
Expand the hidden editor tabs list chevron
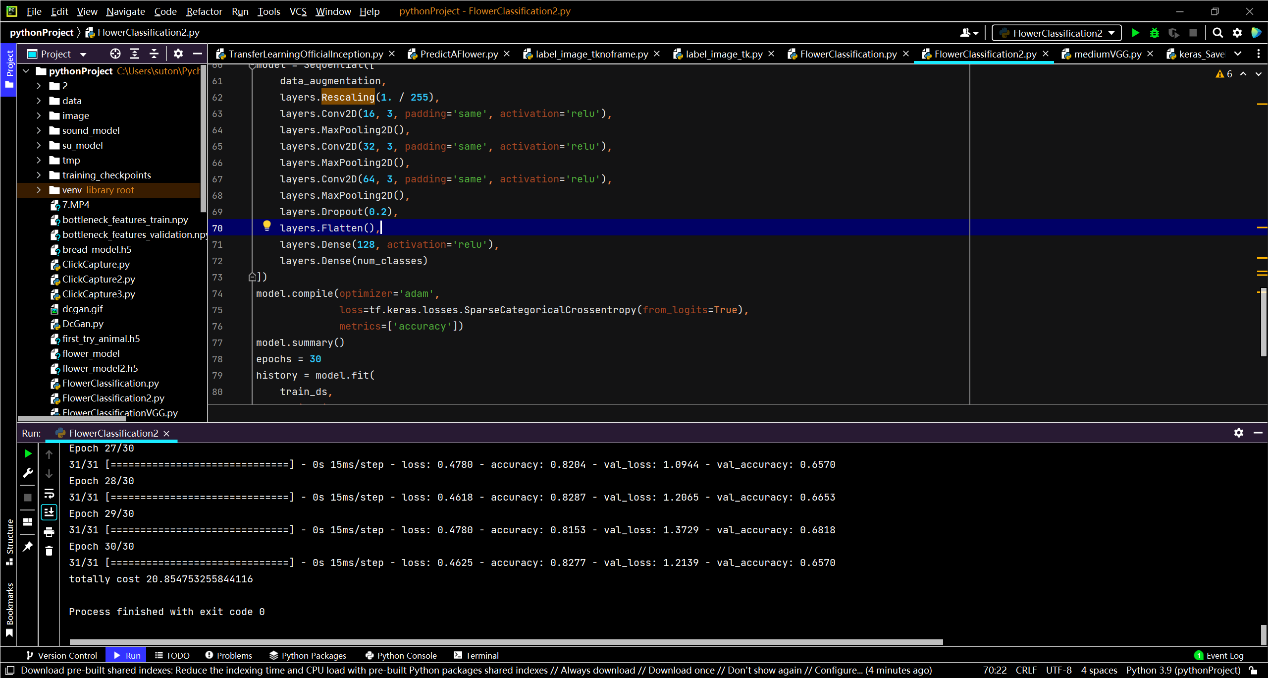(x=1238, y=54)
